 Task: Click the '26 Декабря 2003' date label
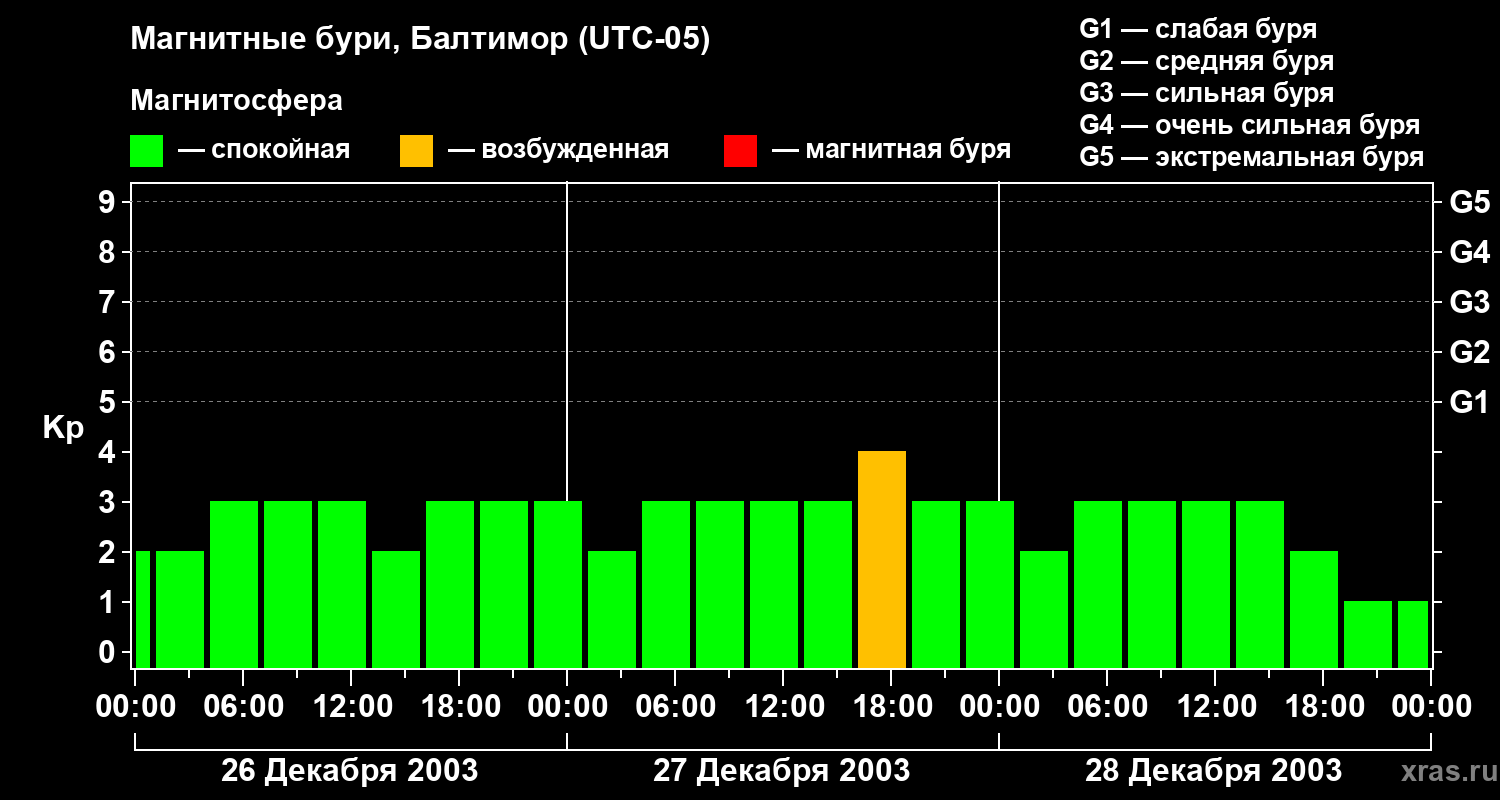tap(349, 771)
